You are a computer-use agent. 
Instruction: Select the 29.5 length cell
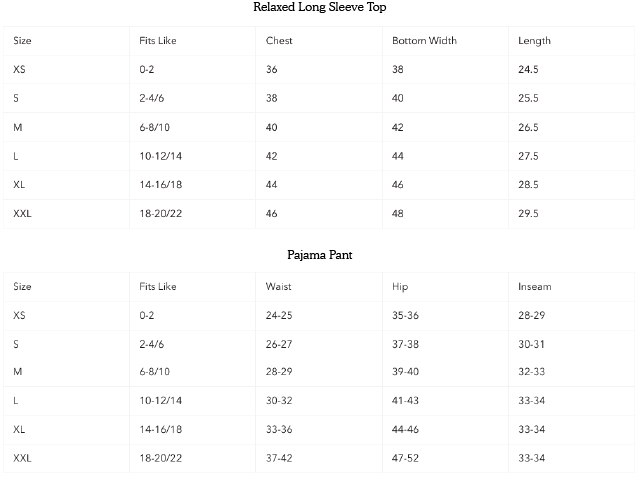pos(528,214)
